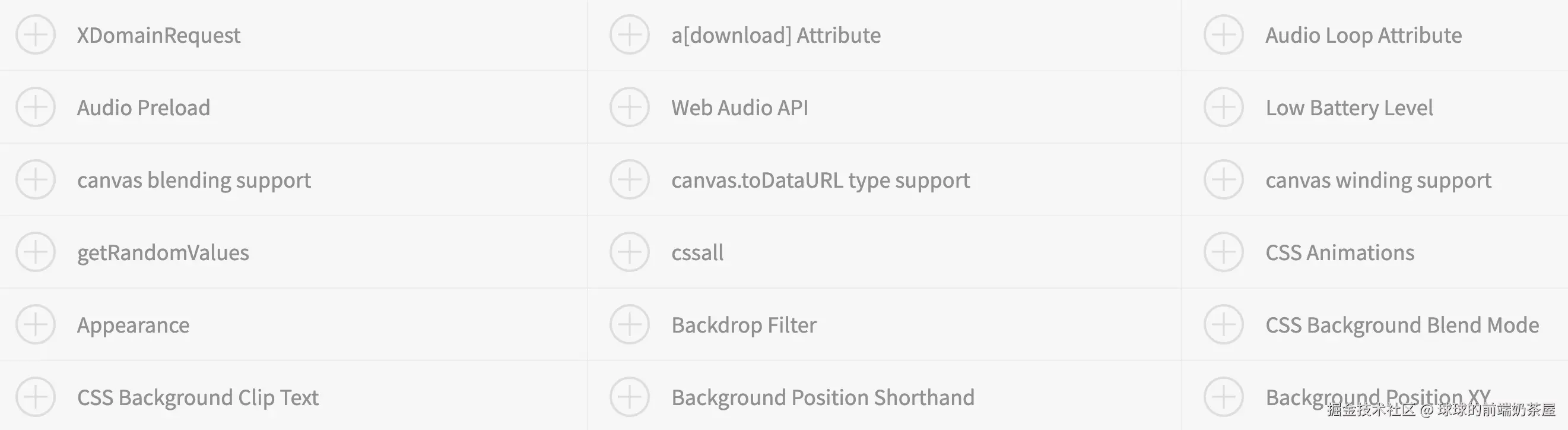This screenshot has width=1568, height=430.
Task: Click plus icon for CSS Background Clip Text
Action: 35,397
